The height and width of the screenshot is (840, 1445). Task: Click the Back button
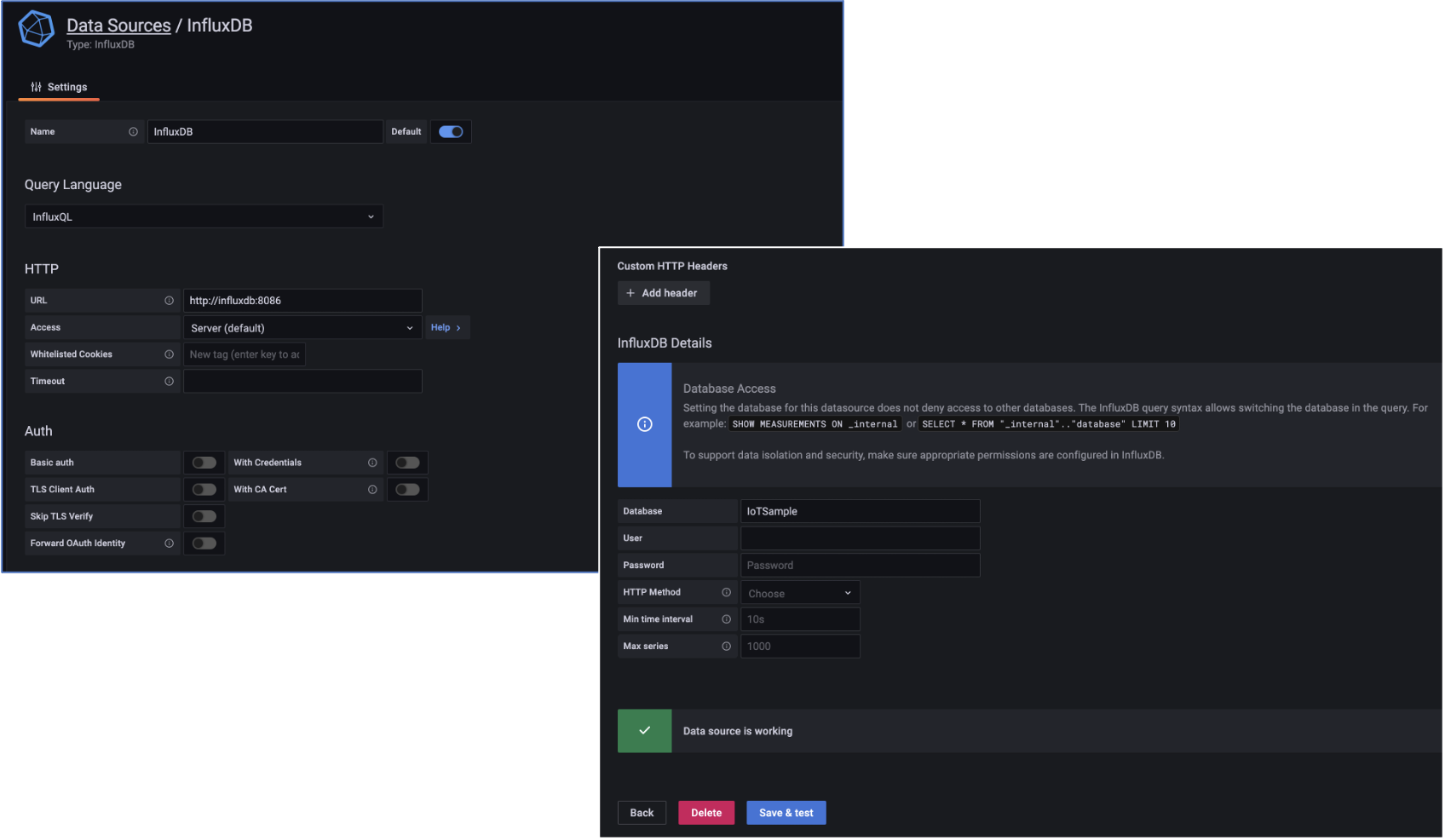[x=642, y=813]
